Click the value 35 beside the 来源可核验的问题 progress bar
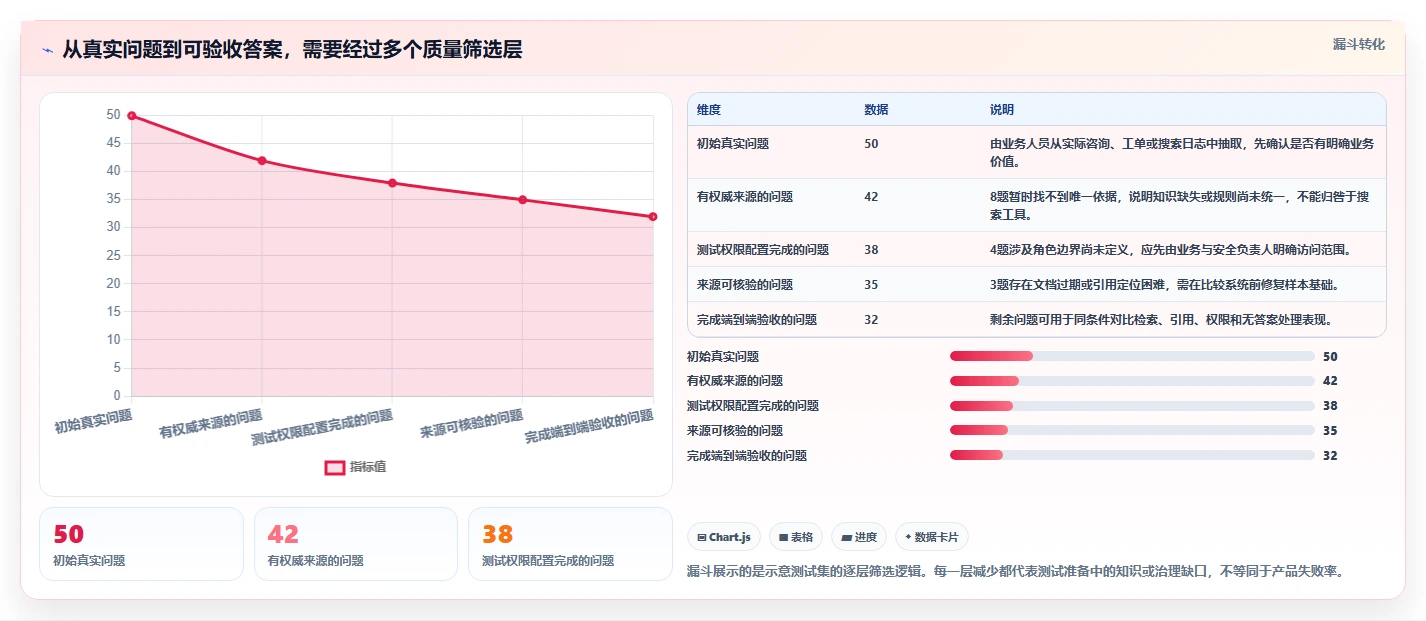Screen dimensions: 1426x621 click(x=1330, y=431)
